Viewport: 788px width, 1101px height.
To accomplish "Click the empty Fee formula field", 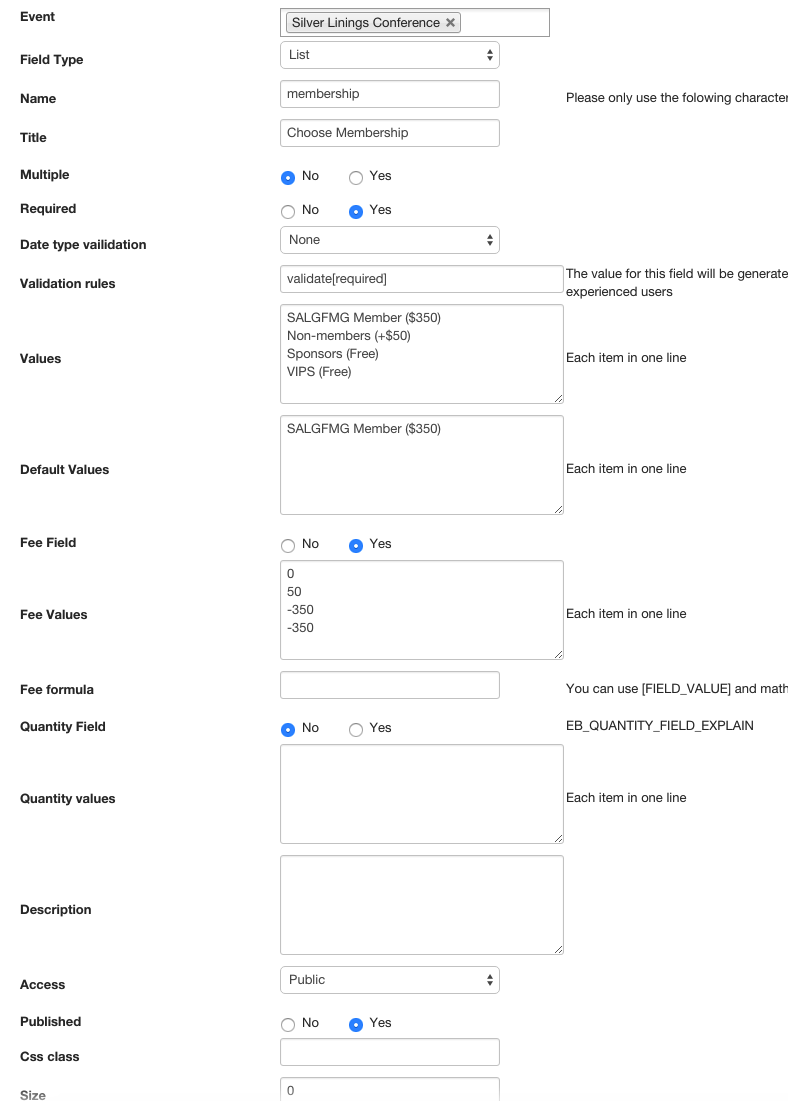I will pyautogui.click(x=389, y=685).
